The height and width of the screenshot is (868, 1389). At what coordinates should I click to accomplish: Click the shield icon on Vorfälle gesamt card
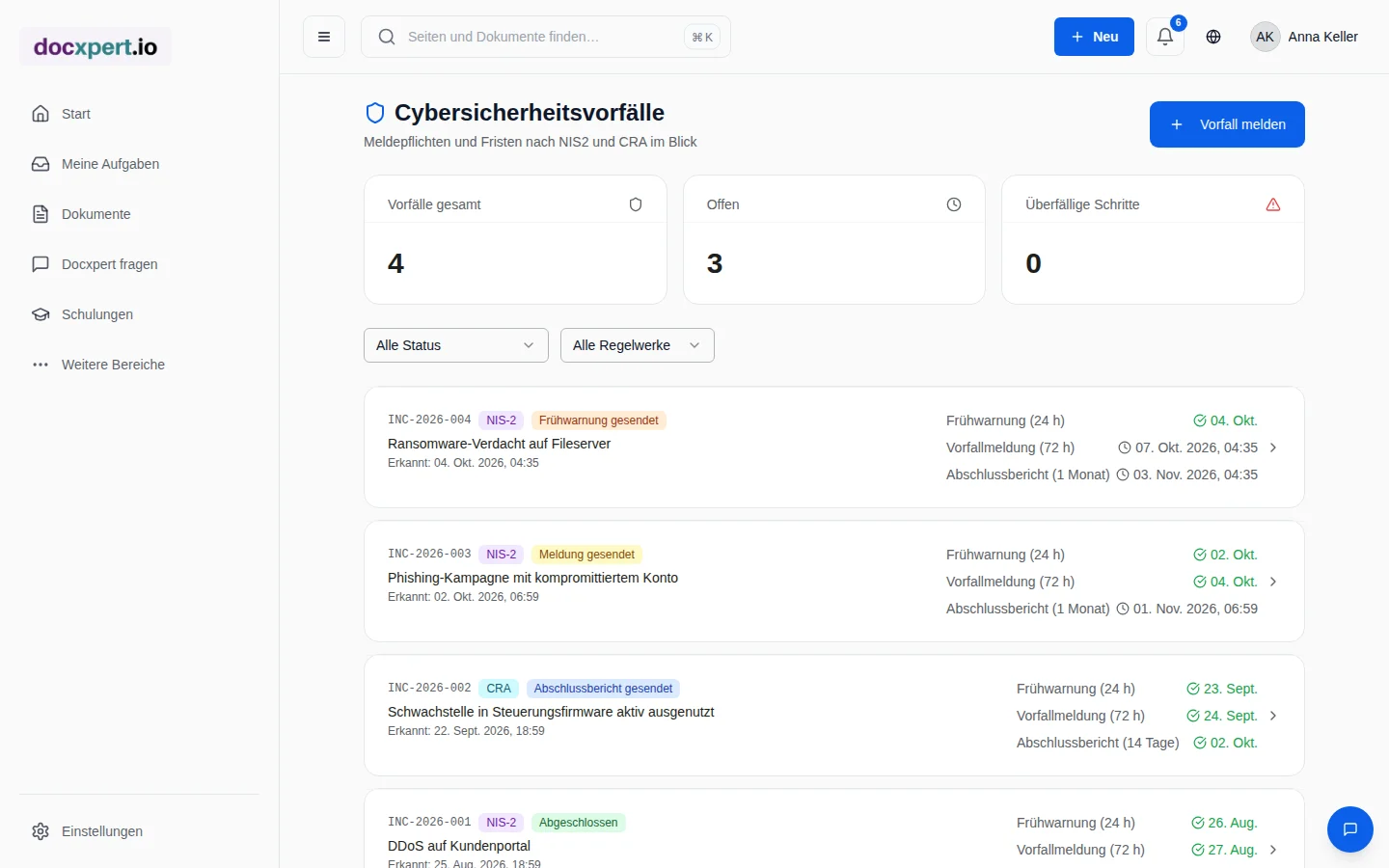point(636,204)
